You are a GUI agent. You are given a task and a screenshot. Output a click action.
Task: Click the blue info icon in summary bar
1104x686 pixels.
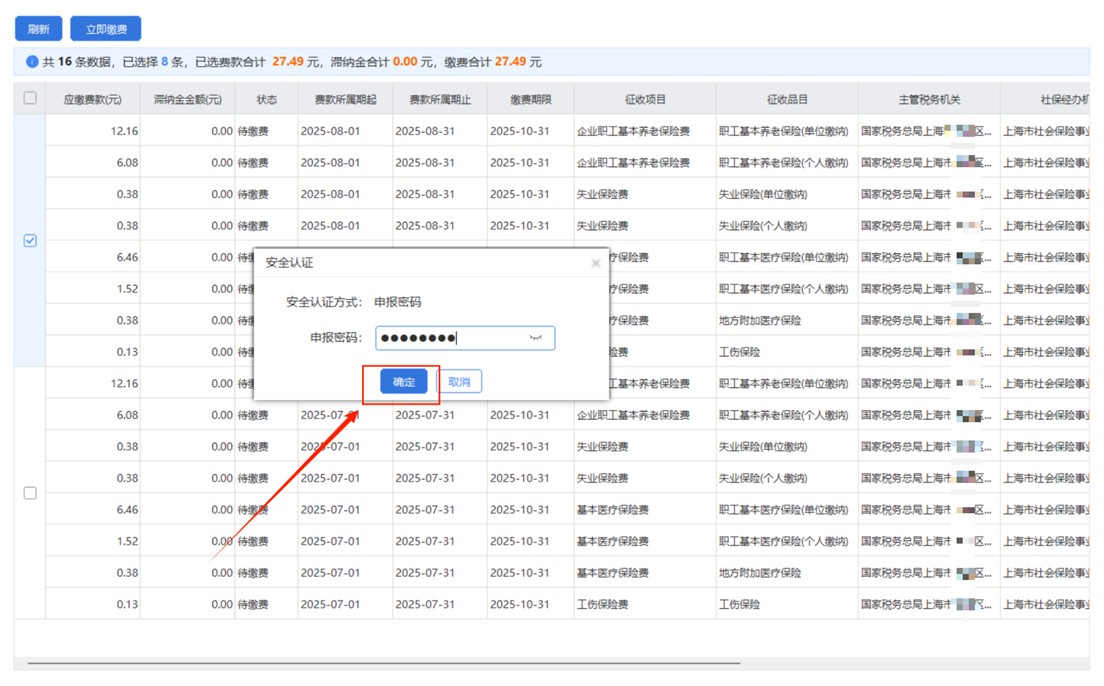32,62
